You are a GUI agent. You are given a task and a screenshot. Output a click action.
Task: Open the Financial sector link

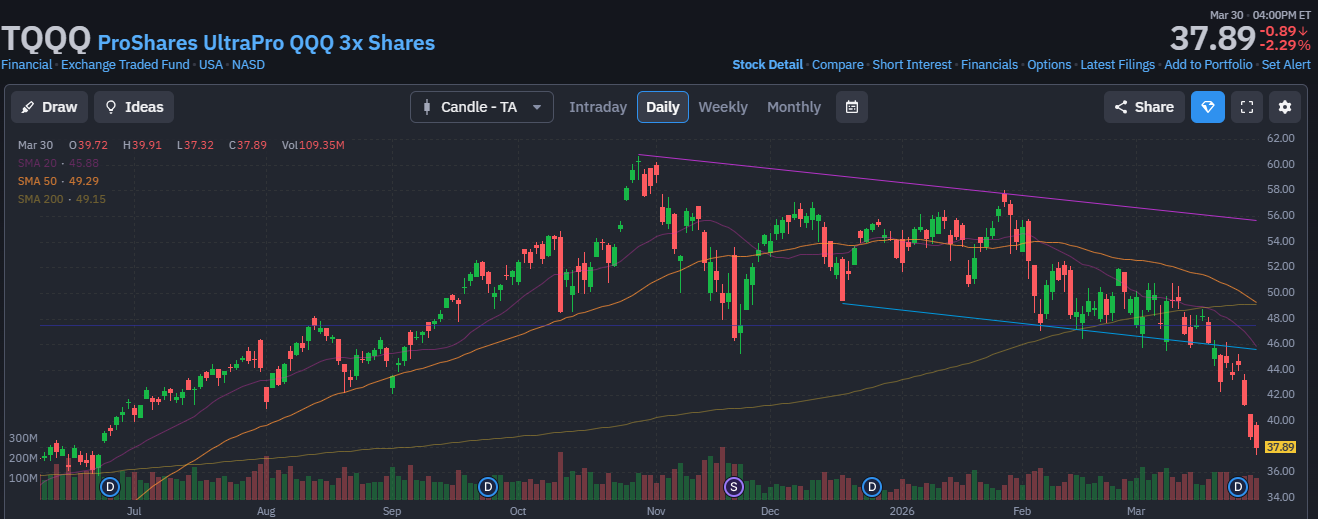27,65
